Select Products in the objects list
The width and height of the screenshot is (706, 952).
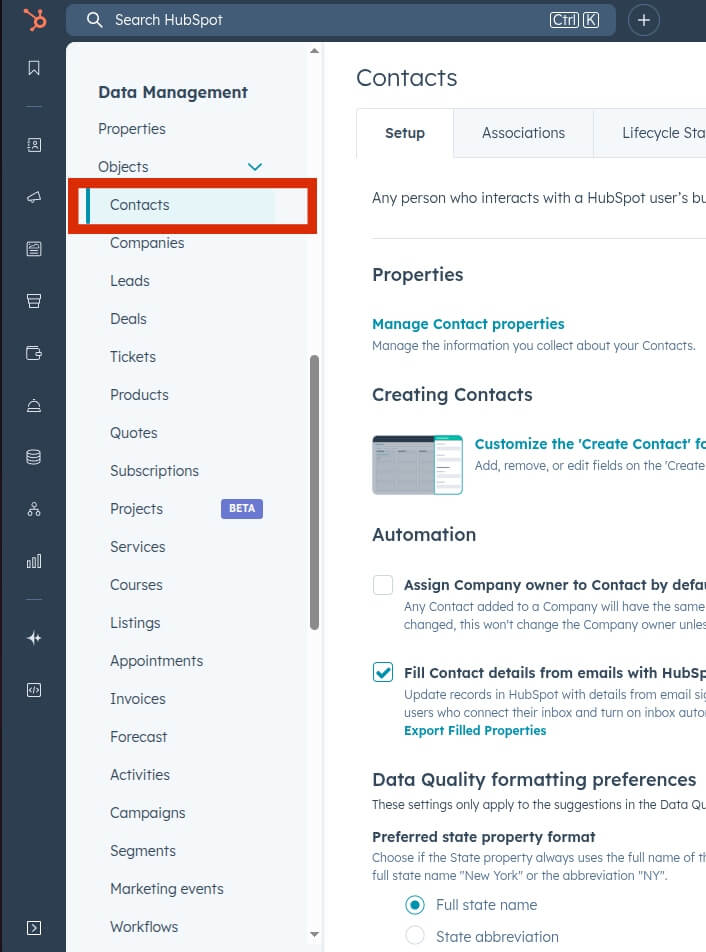click(x=140, y=395)
